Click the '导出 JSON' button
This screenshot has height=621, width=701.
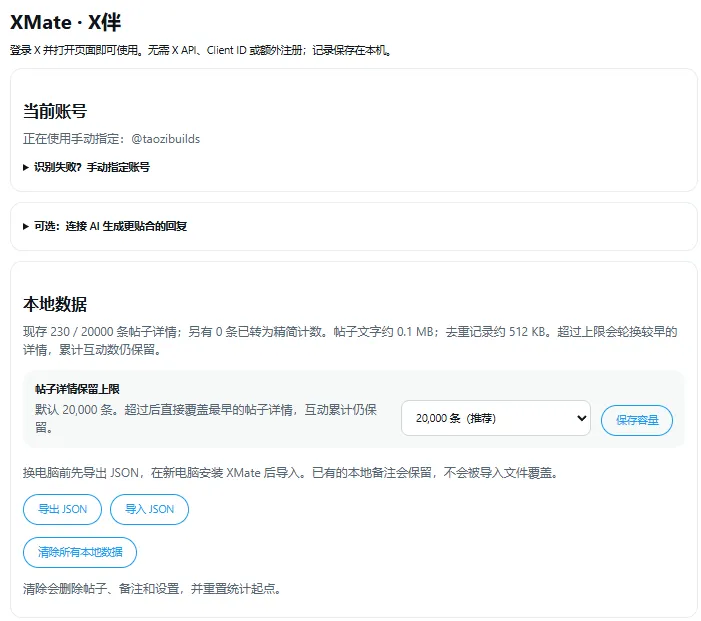(x=62, y=509)
